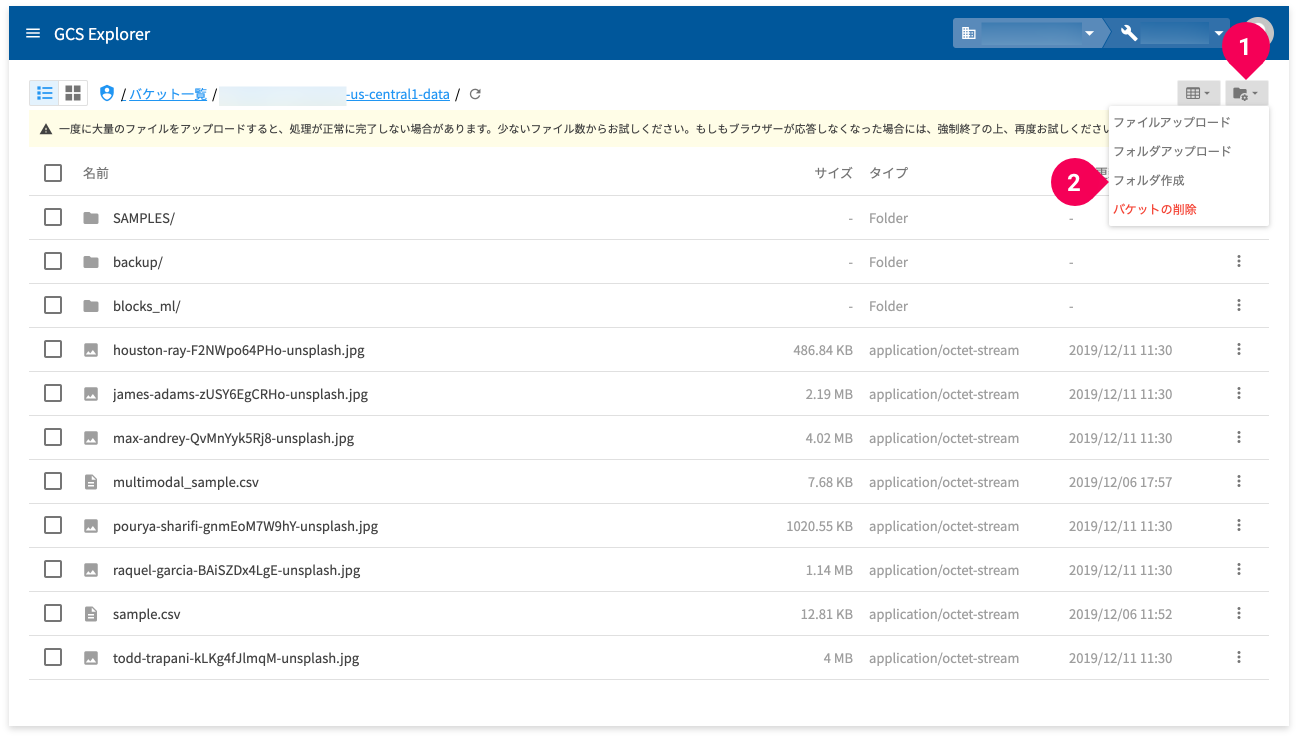This screenshot has height=738, width=1298.
Task: Open more options for blocks_ml/ row
Action: click(x=1239, y=305)
